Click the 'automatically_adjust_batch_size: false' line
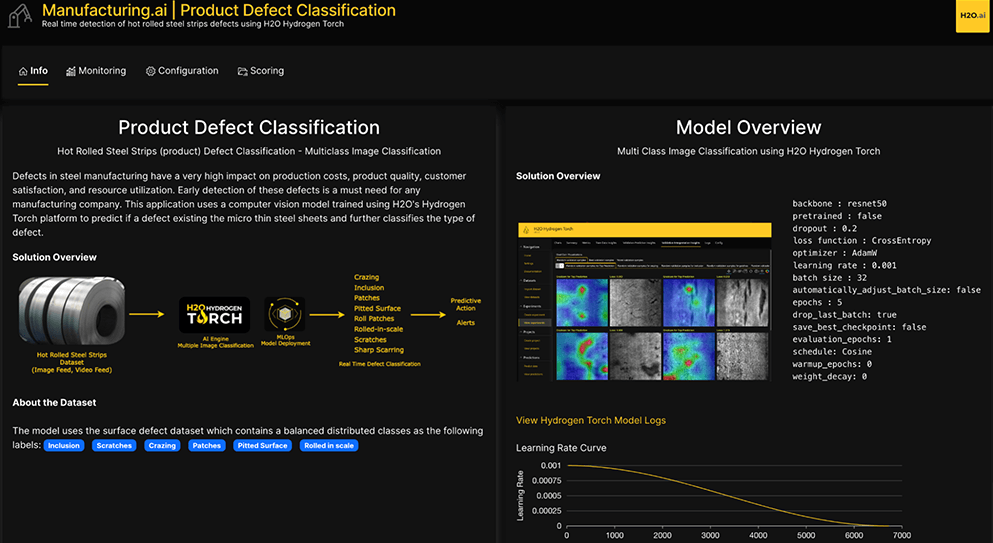The image size is (993, 543). click(887, 290)
